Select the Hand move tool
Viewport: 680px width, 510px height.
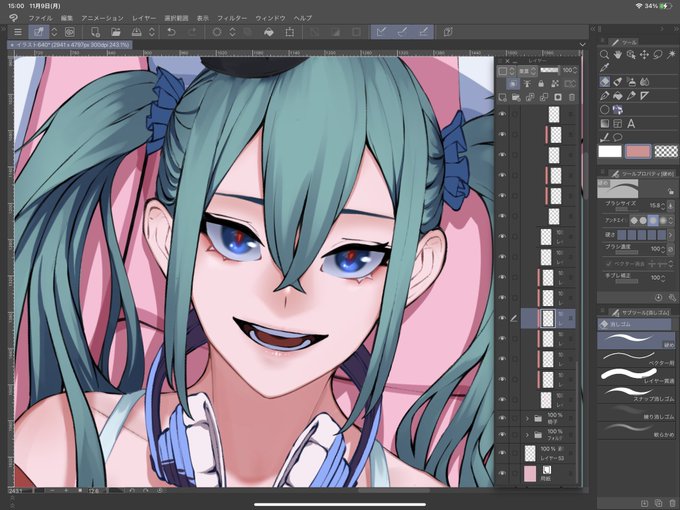(x=618, y=55)
